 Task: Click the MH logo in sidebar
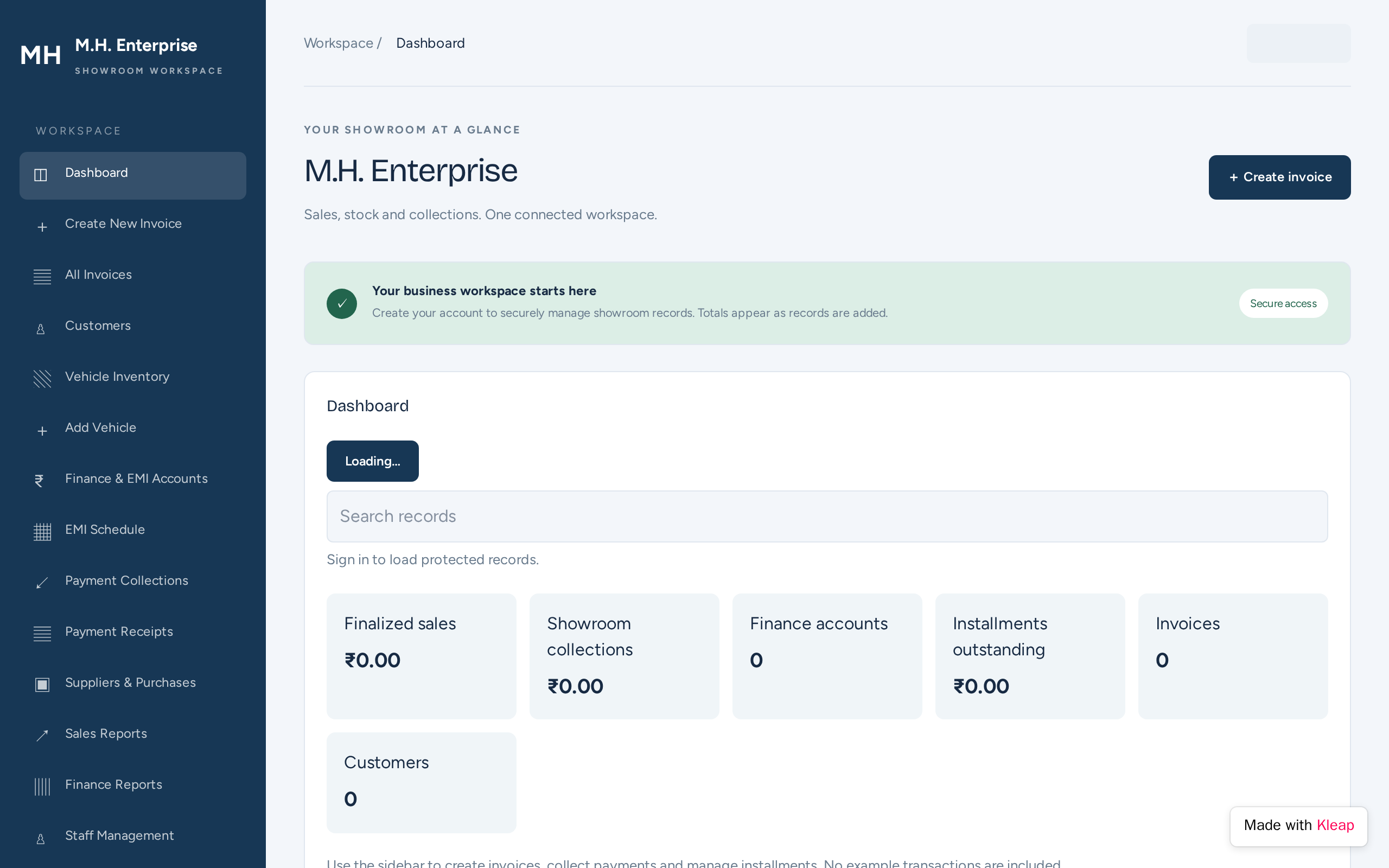coord(41,55)
